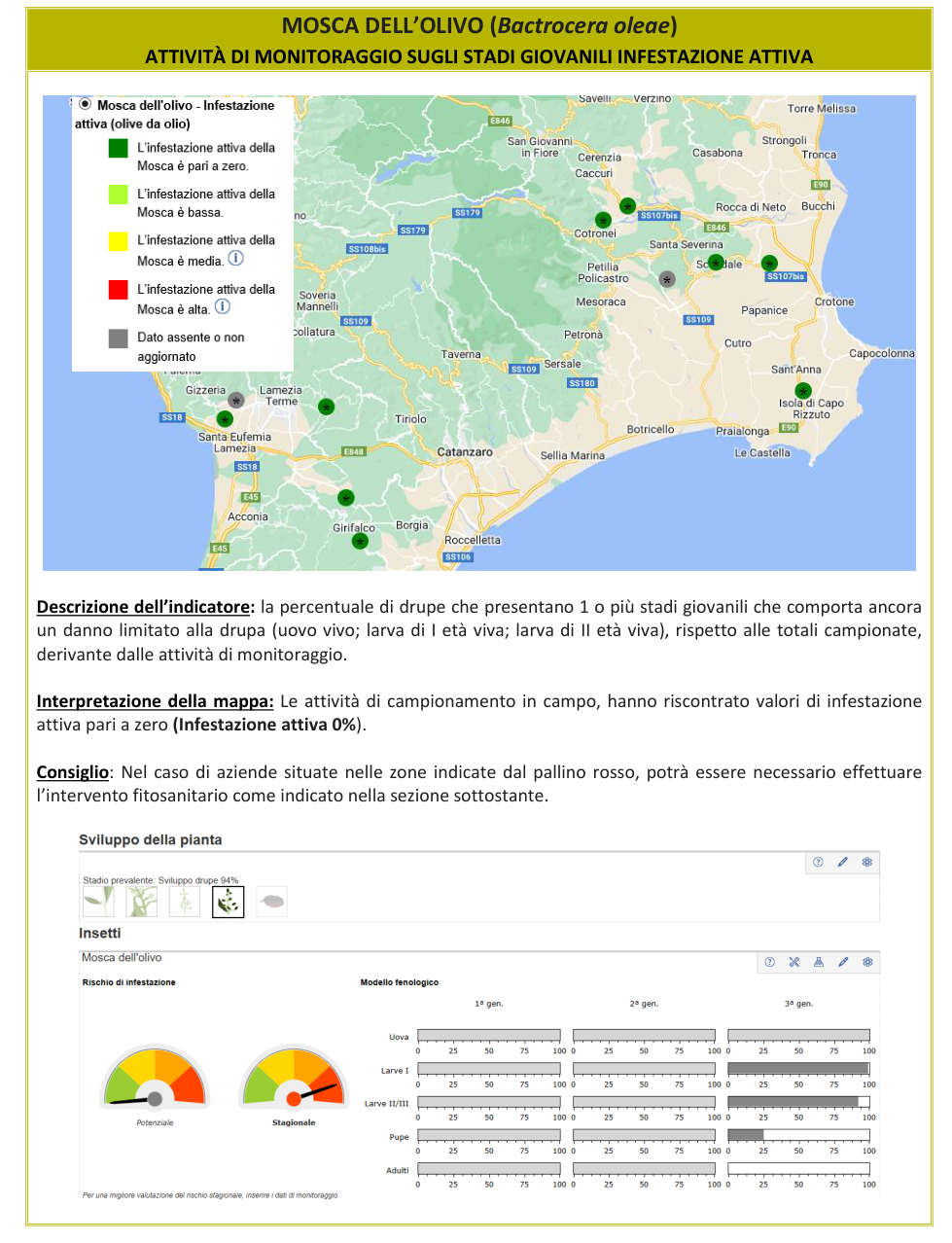
Task: Click the 'Capocolonna' map label
Action: pos(882,353)
